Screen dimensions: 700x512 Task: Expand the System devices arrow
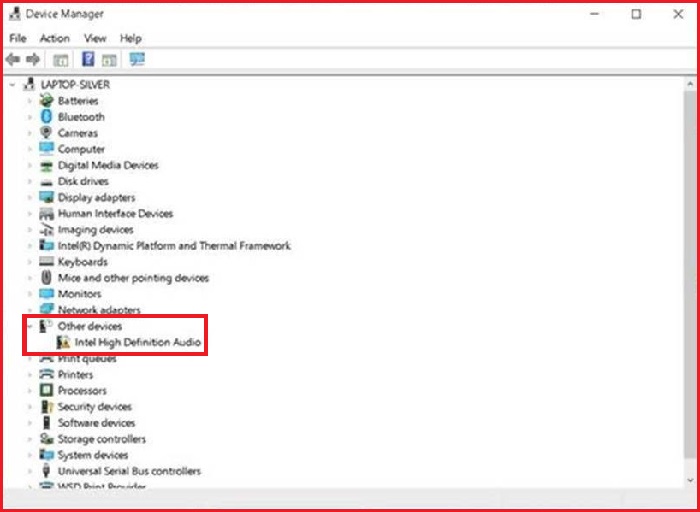pos(30,455)
